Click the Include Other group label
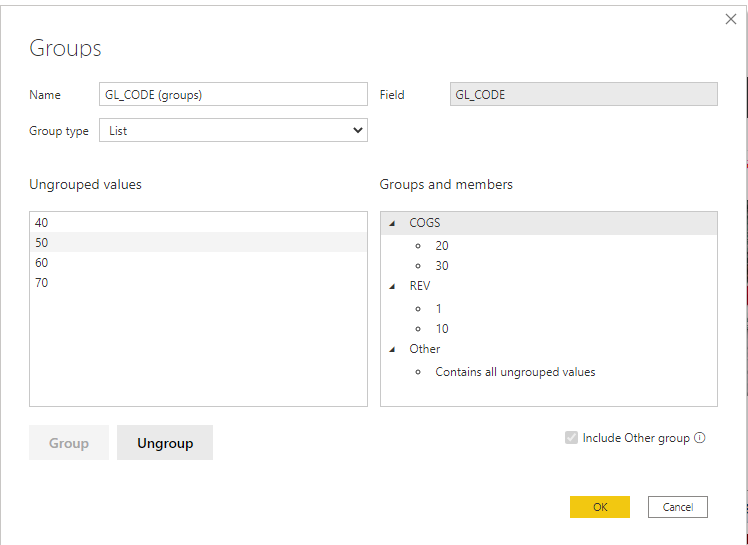 [x=636, y=438]
